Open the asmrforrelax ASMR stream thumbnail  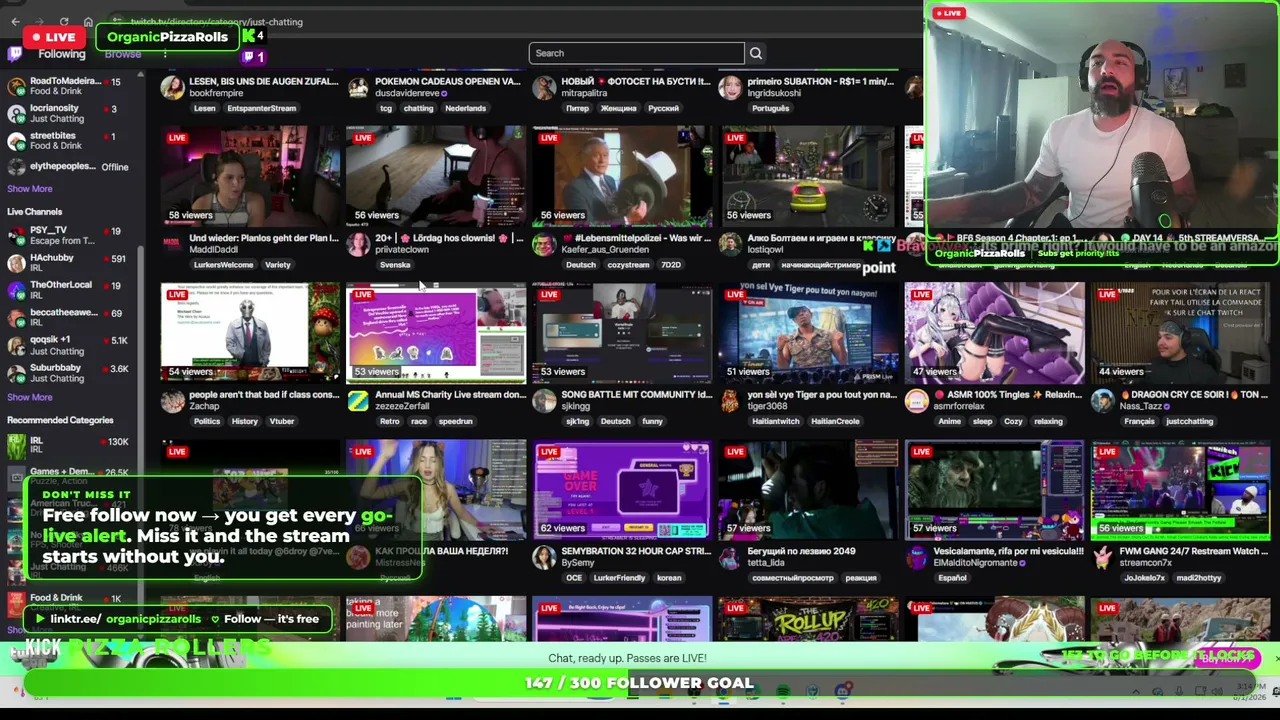[994, 333]
